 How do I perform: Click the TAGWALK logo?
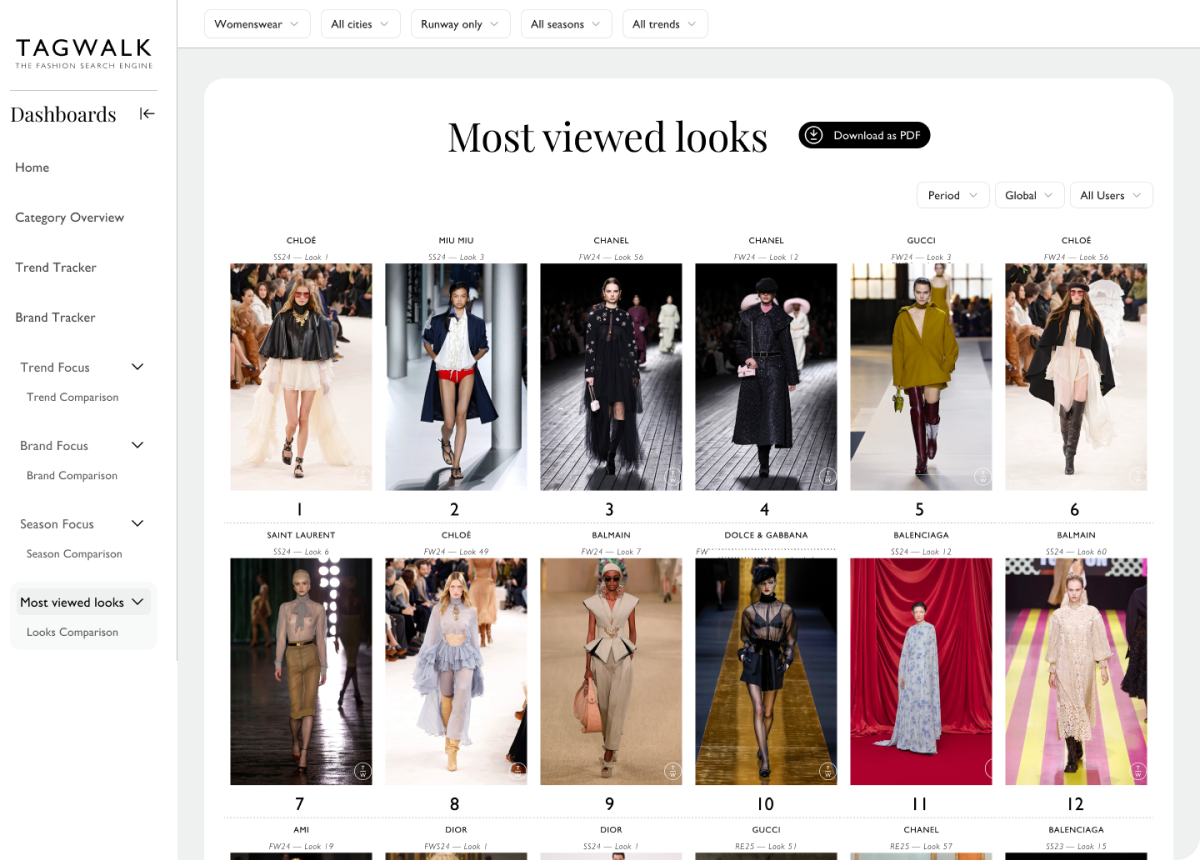pos(84,53)
